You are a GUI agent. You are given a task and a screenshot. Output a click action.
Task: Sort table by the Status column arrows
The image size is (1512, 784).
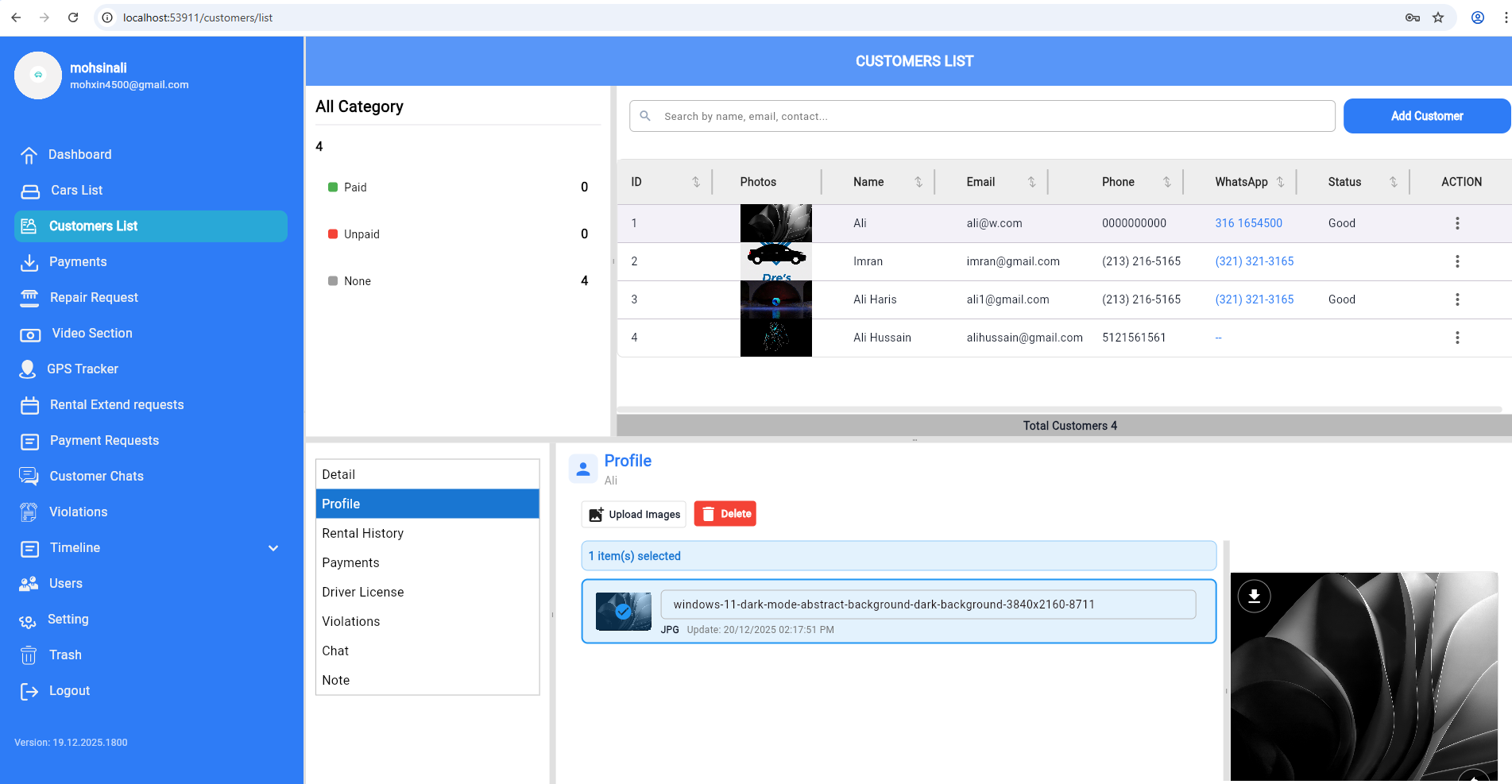point(1393,182)
